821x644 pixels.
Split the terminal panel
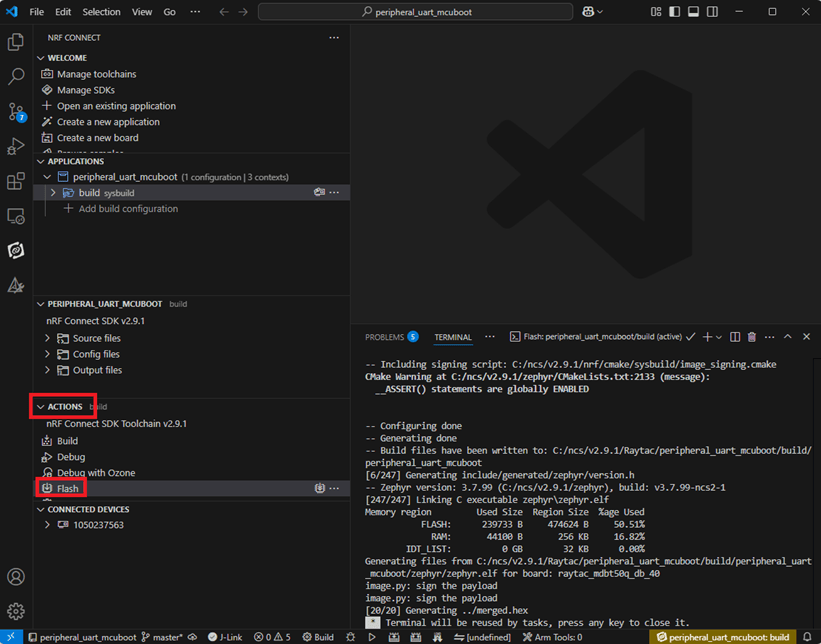[735, 337]
